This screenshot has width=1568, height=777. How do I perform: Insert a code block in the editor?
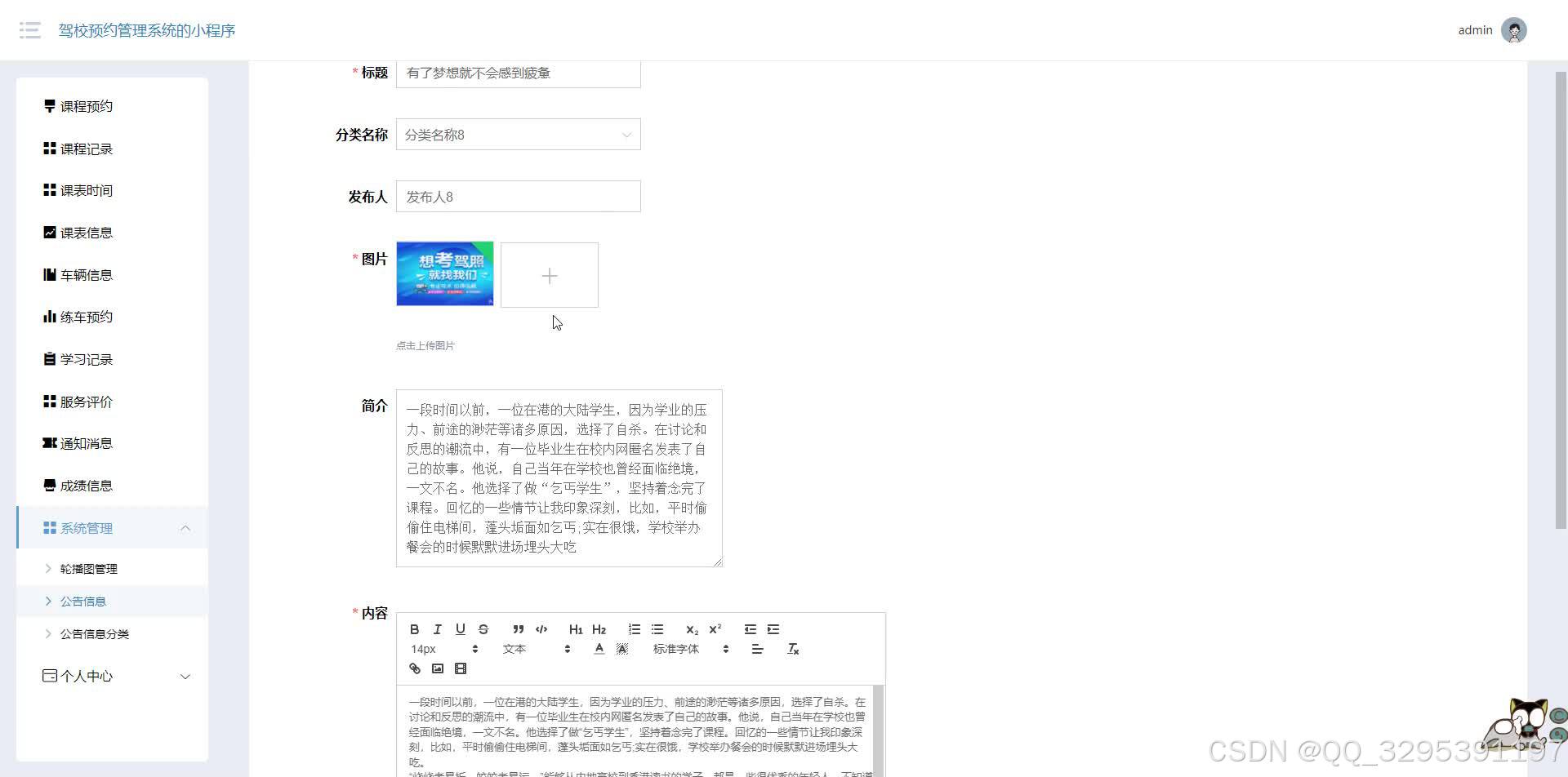coord(541,628)
